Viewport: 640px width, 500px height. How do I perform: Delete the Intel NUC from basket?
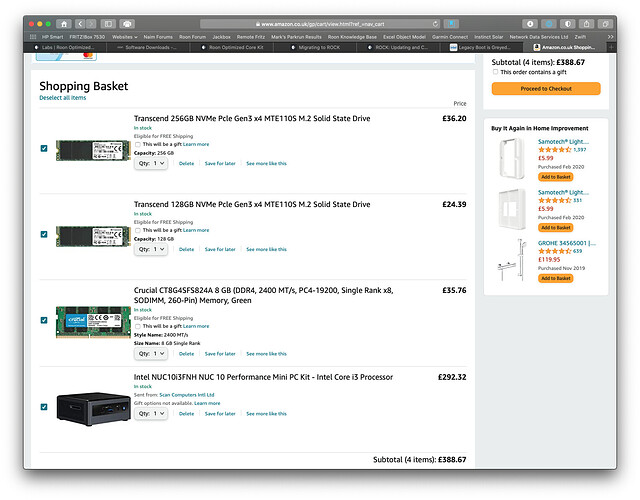point(186,413)
